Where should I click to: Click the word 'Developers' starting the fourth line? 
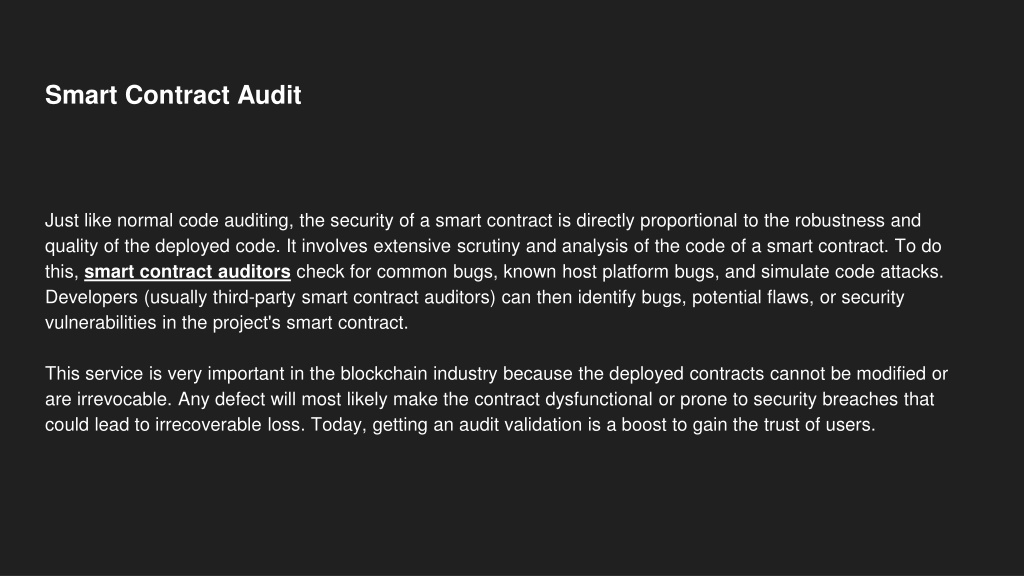pyautogui.click(x=91, y=297)
